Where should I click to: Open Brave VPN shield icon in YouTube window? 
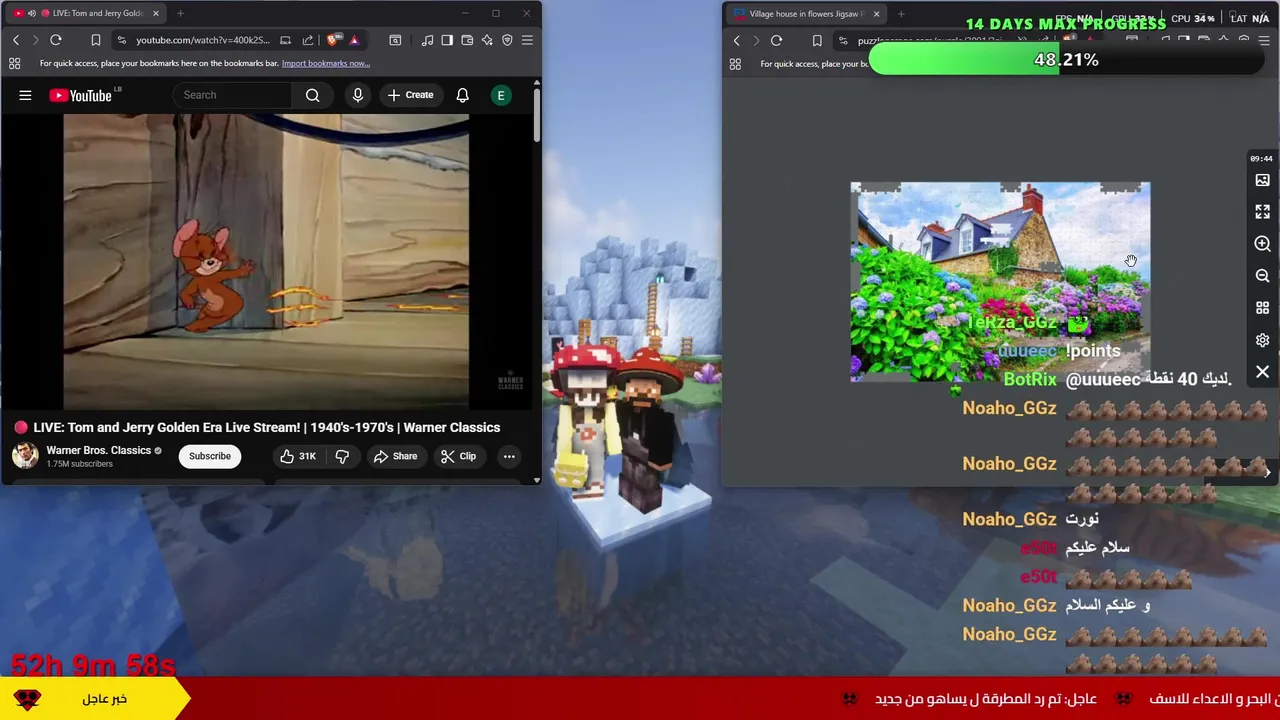tap(507, 40)
